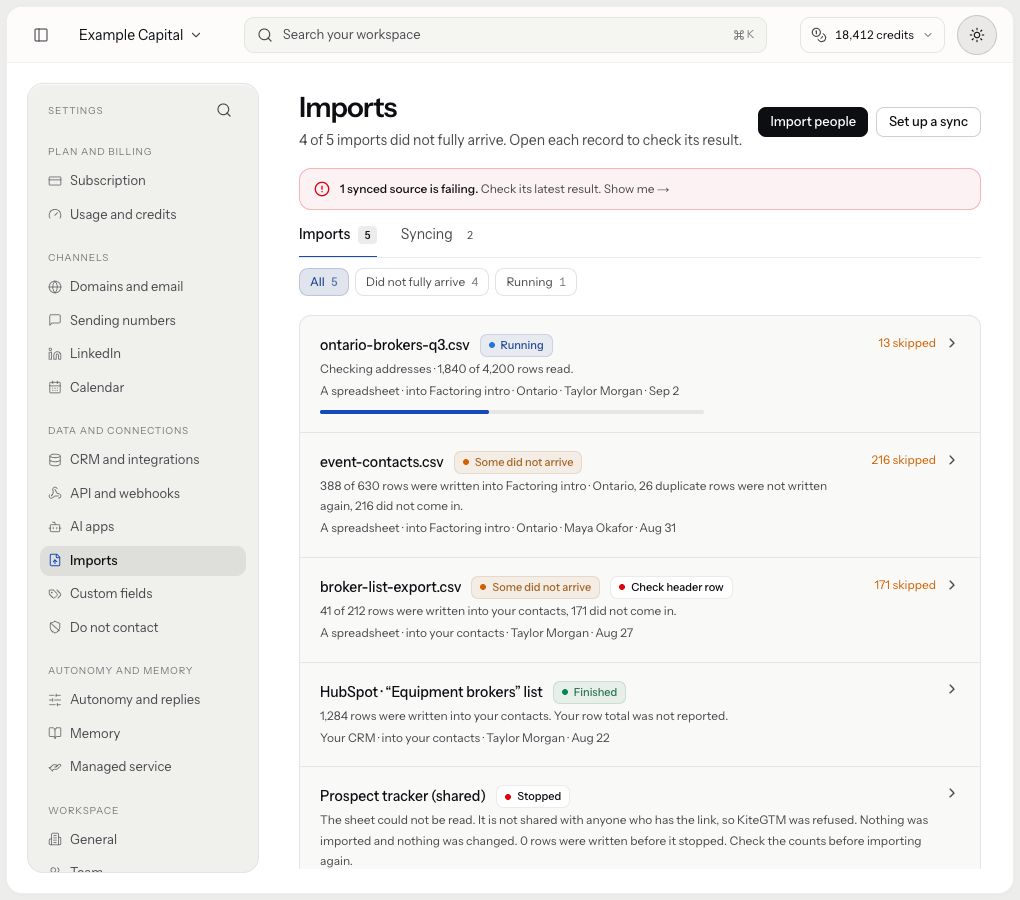Click the Sending numbers chat icon
1020x900 pixels.
[55, 320]
